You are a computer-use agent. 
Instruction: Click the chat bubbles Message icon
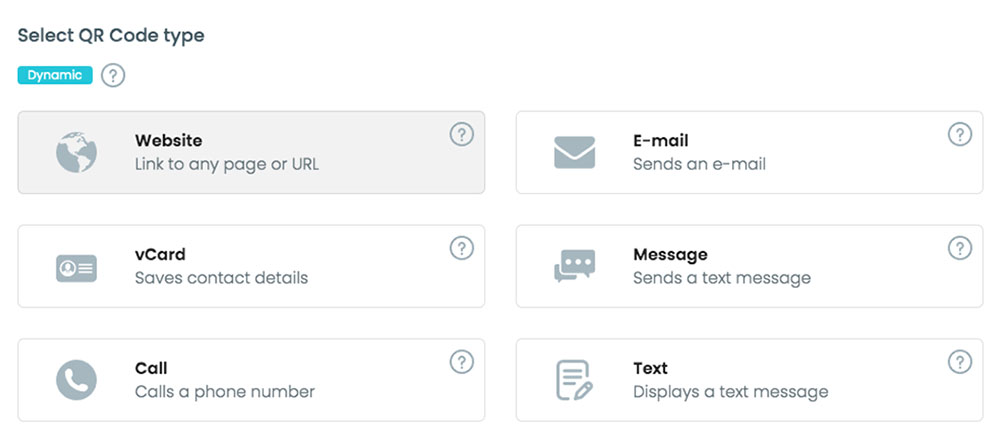(x=575, y=266)
